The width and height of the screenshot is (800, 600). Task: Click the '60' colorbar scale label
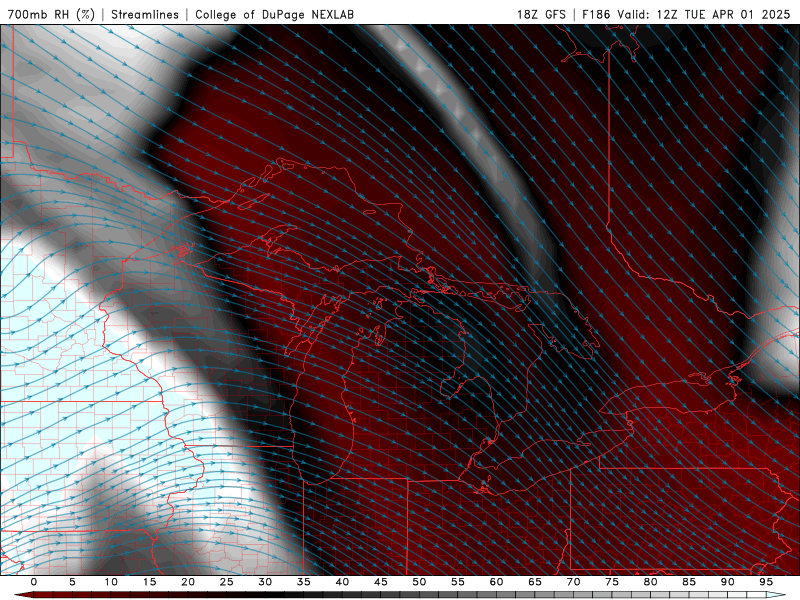coord(496,582)
